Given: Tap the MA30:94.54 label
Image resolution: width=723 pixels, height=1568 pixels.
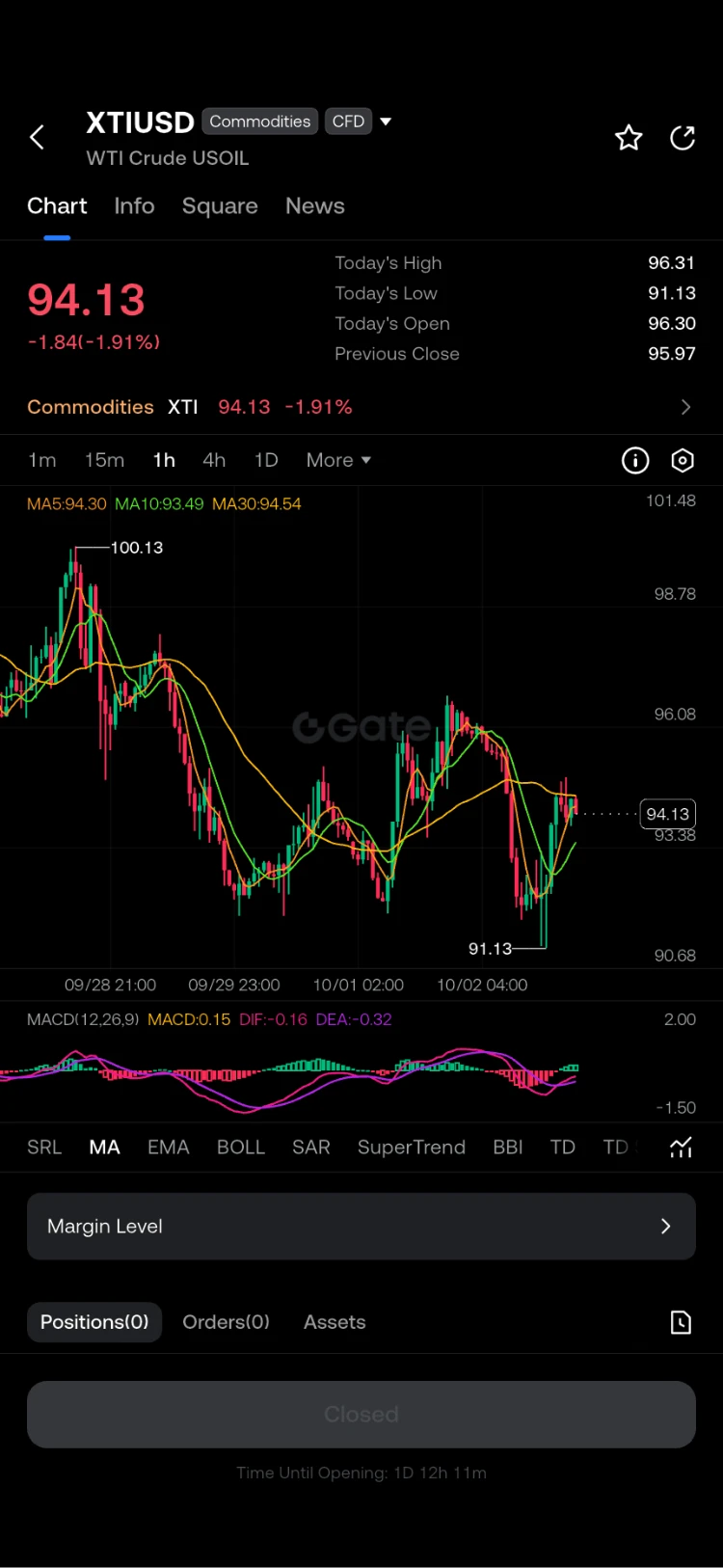Looking at the screenshot, I should click(256, 503).
